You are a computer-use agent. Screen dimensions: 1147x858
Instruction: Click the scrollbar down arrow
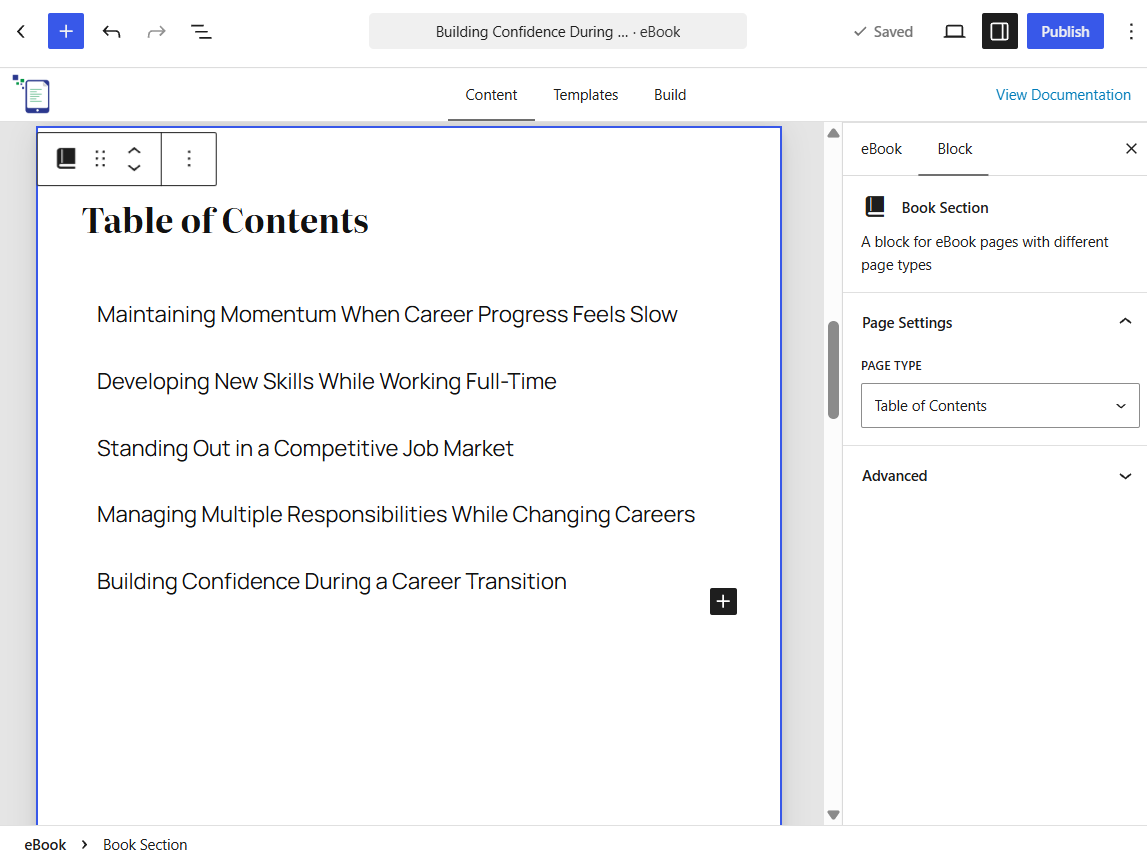(x=833, y=815)
